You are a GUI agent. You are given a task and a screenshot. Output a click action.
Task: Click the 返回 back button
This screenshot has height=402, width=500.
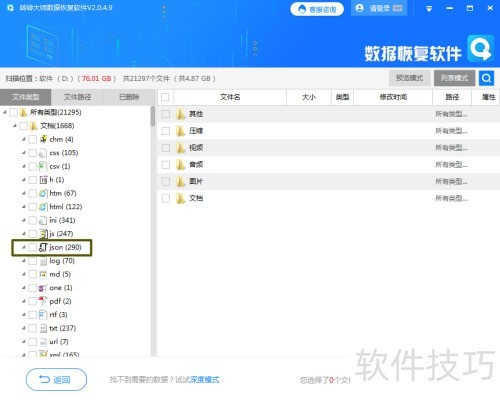(56, 379)
